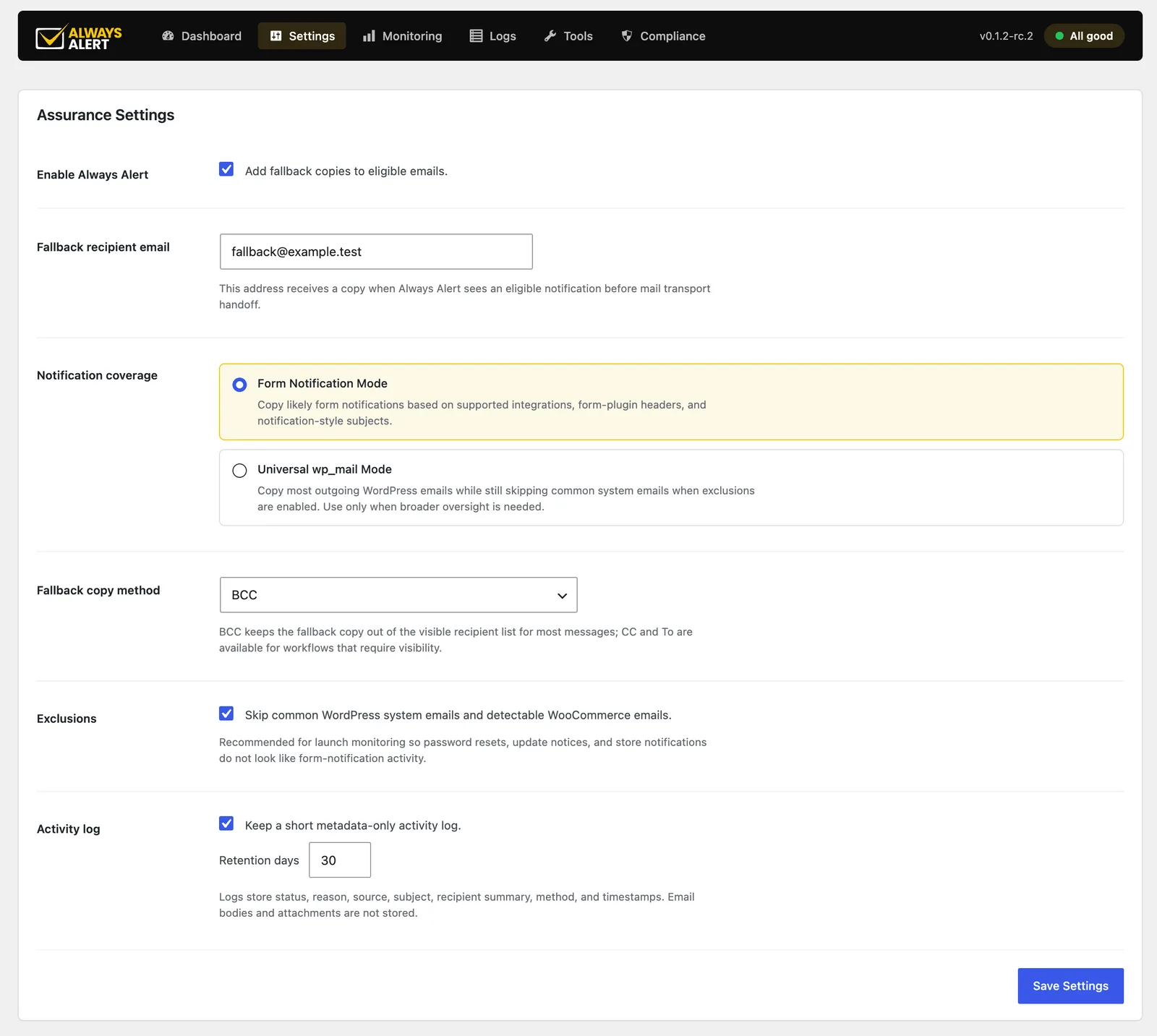Click the Activity log label

click(69, 829)
